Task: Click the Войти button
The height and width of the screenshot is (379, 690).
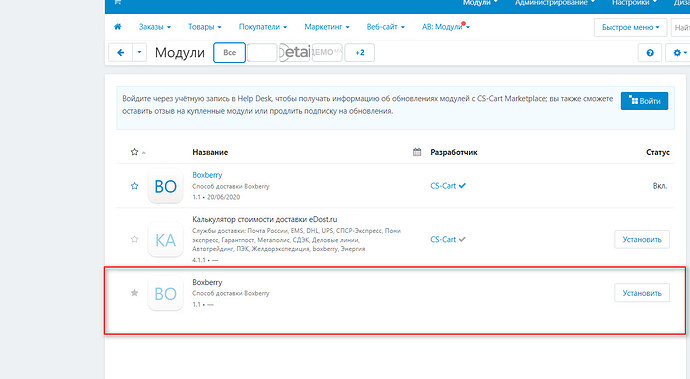Action: coord(644,101)
